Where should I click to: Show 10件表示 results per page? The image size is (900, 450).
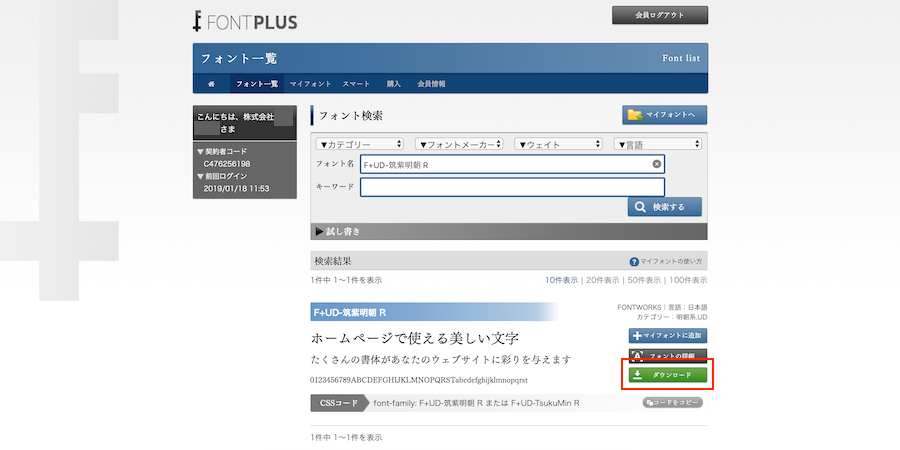click(561, 280)
